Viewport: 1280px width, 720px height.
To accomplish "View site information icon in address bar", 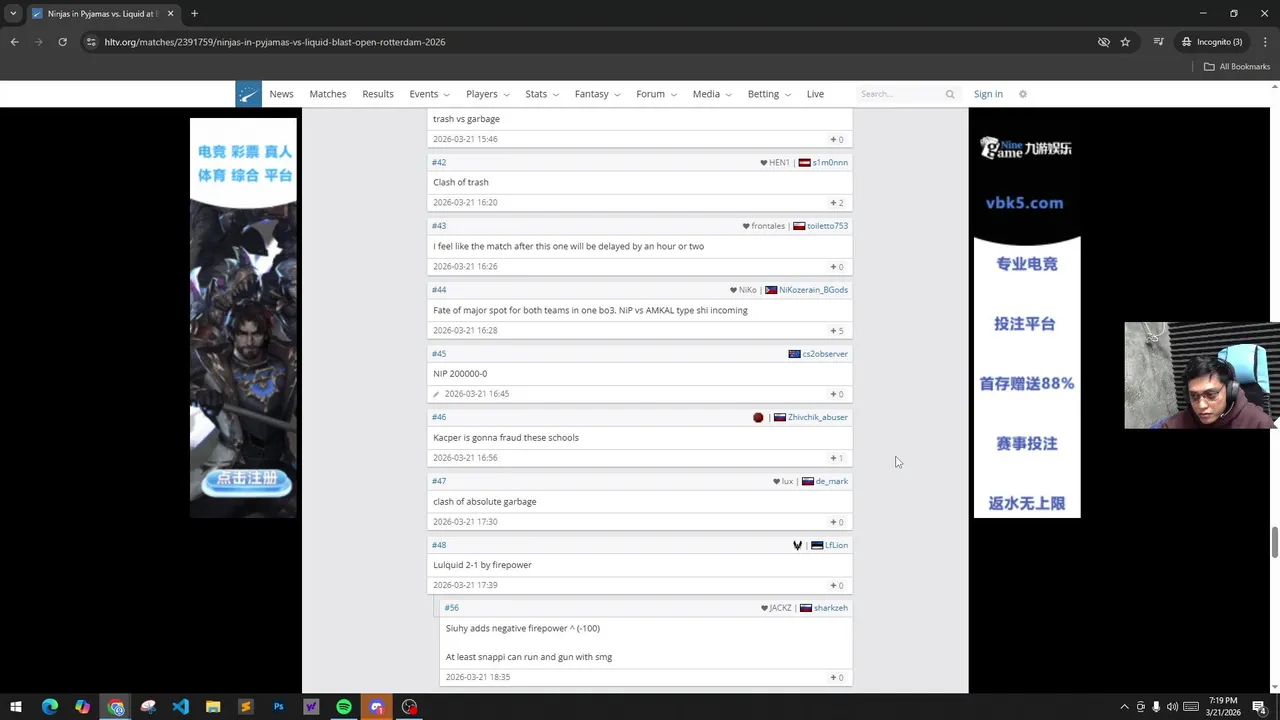I will point(91,42).
